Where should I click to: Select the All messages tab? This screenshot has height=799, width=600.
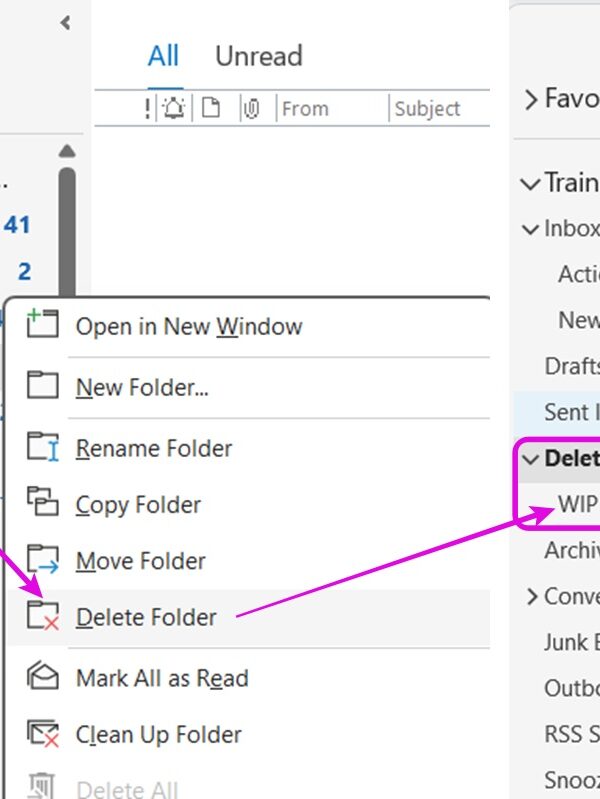tap(163, 56)
